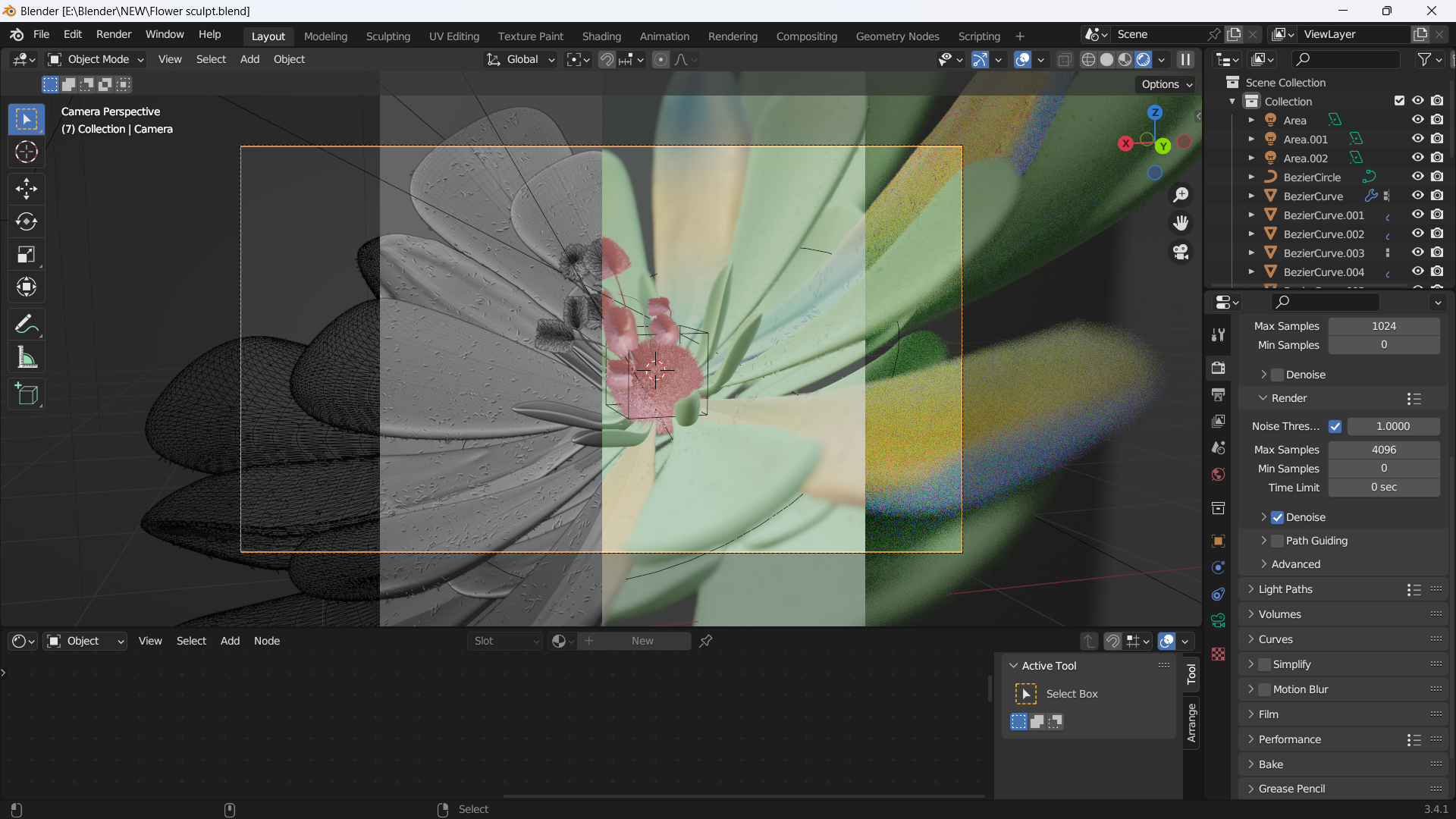Expand the Light Paths panel

click(x=1285, y=589)
